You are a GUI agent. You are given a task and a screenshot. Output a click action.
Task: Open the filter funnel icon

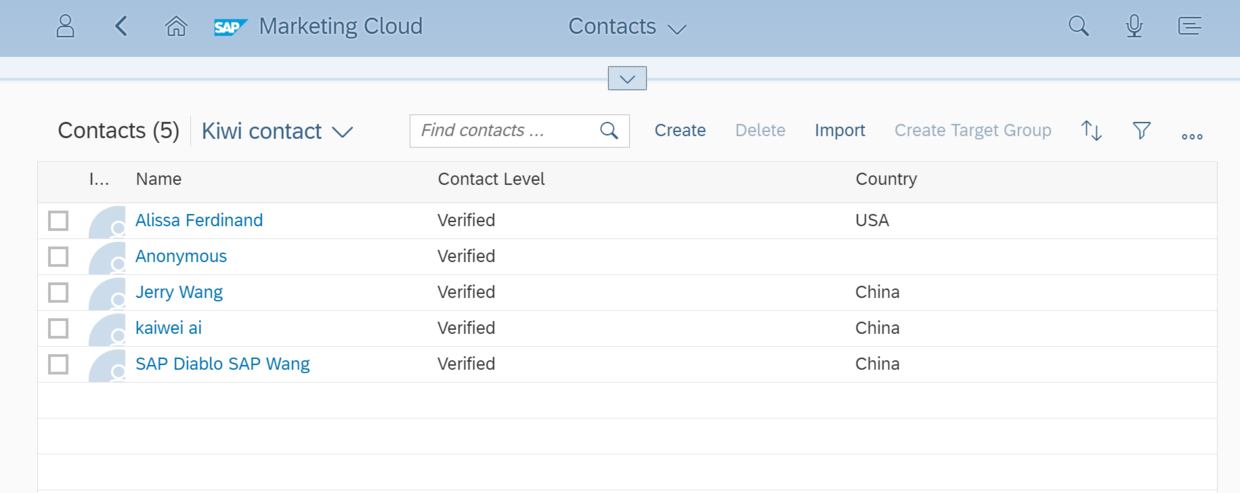(x=1142, y=130)
